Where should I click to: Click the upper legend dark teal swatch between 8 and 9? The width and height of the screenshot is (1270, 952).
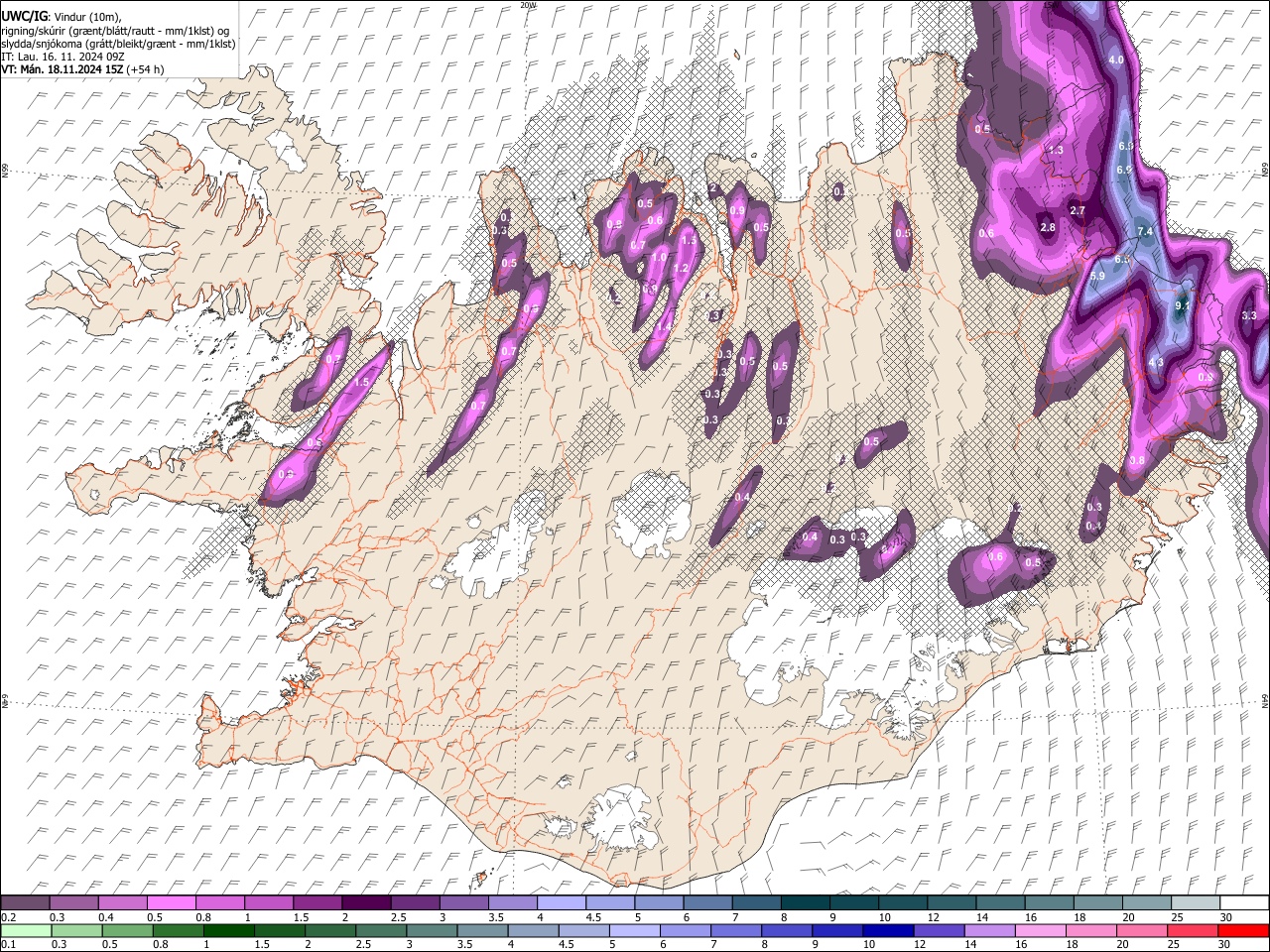pos(805,902)
